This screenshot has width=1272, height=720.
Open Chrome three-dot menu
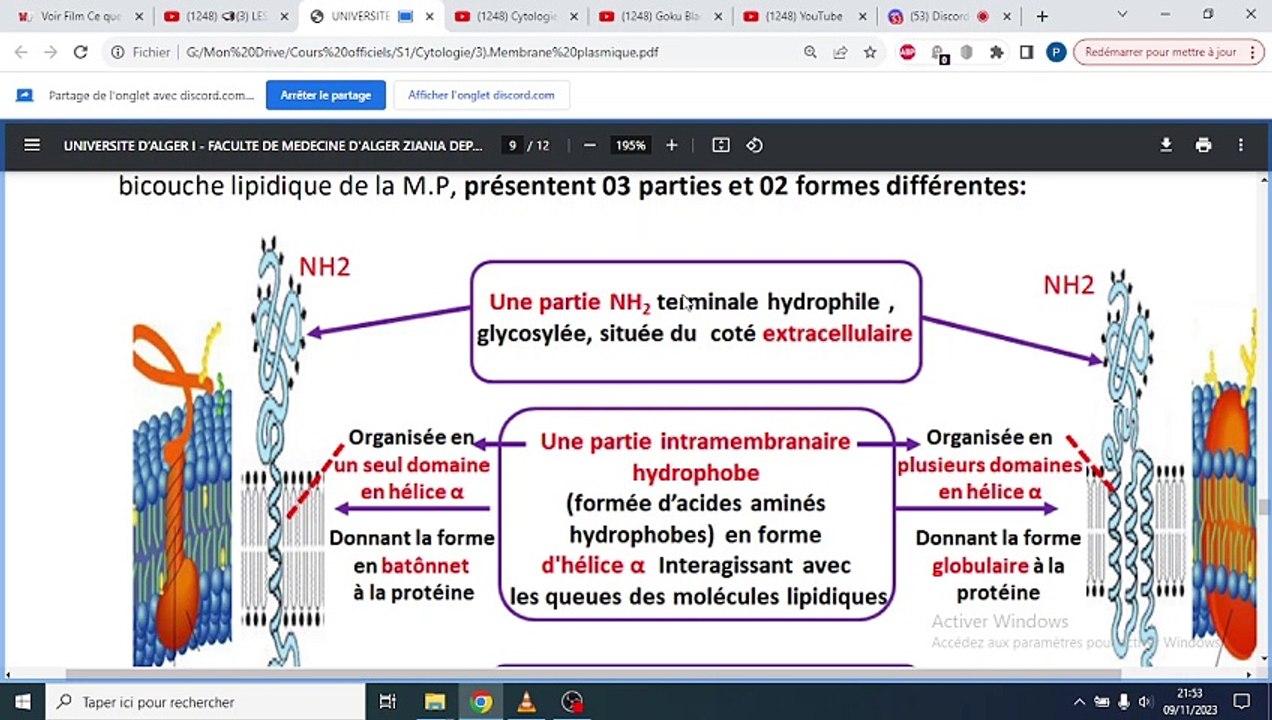[x=1255, y=52]
